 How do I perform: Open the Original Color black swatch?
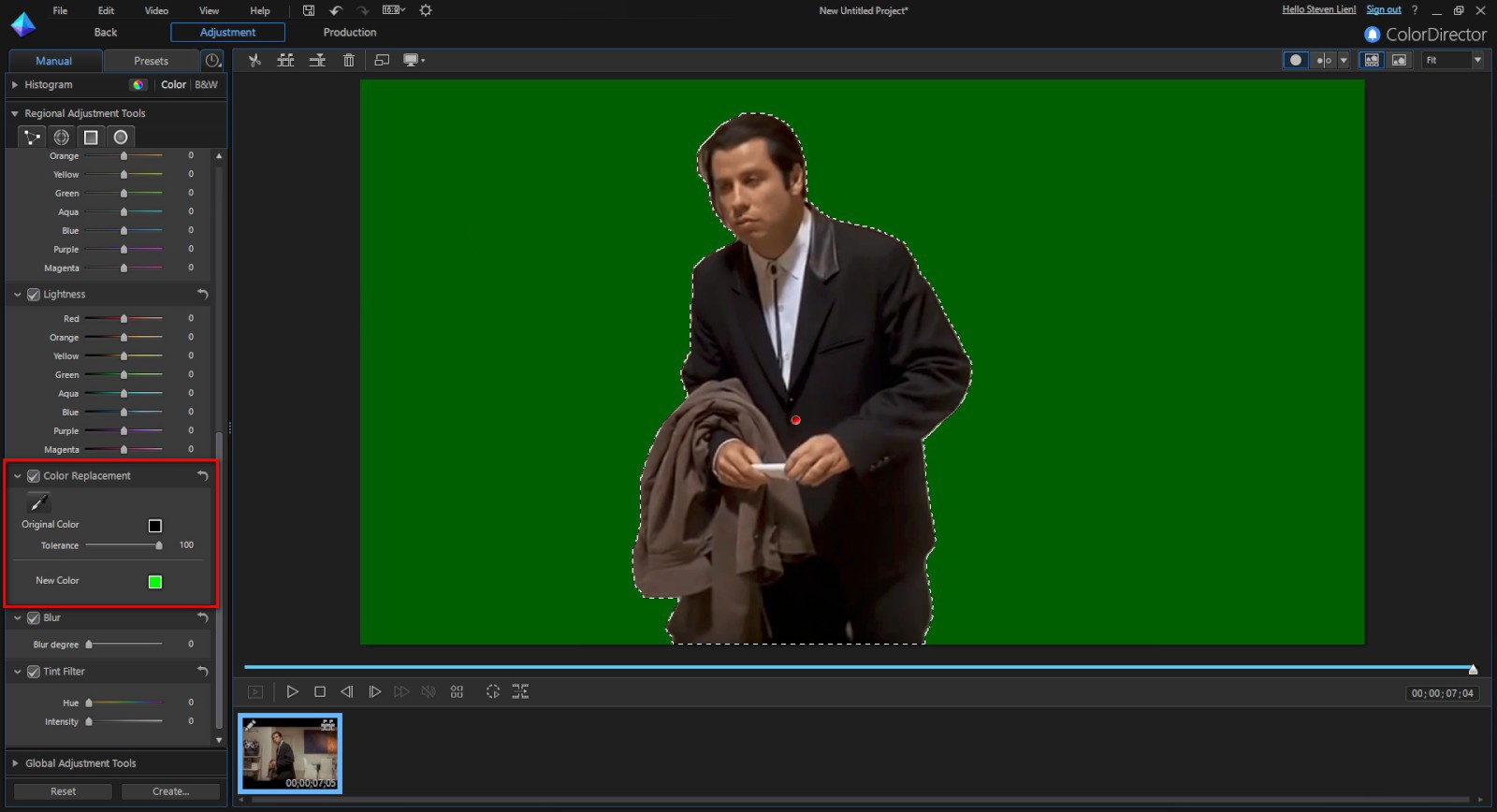click(155, 526)
